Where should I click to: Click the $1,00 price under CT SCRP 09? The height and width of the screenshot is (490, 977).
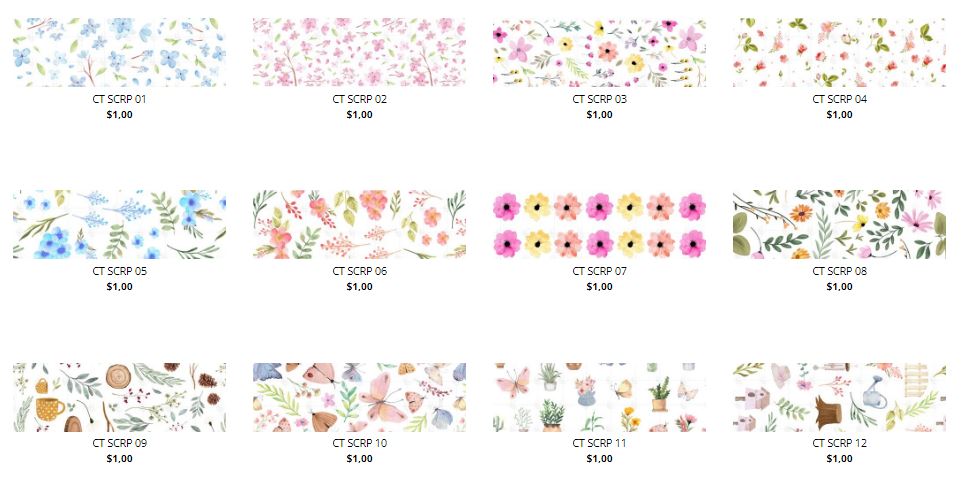(x=120, y=459)
